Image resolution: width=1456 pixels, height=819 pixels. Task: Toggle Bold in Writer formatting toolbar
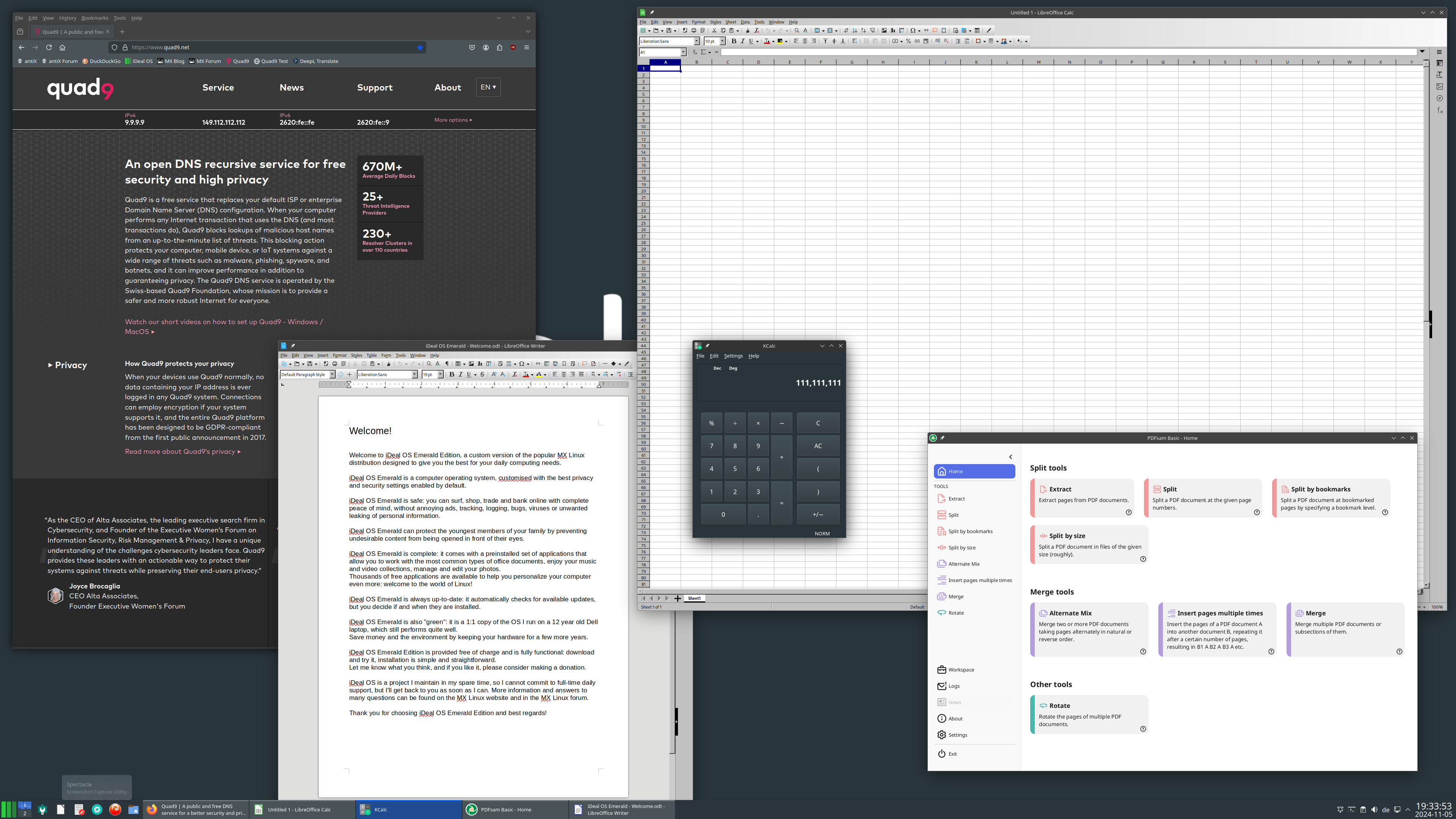[x=452, y=375]
